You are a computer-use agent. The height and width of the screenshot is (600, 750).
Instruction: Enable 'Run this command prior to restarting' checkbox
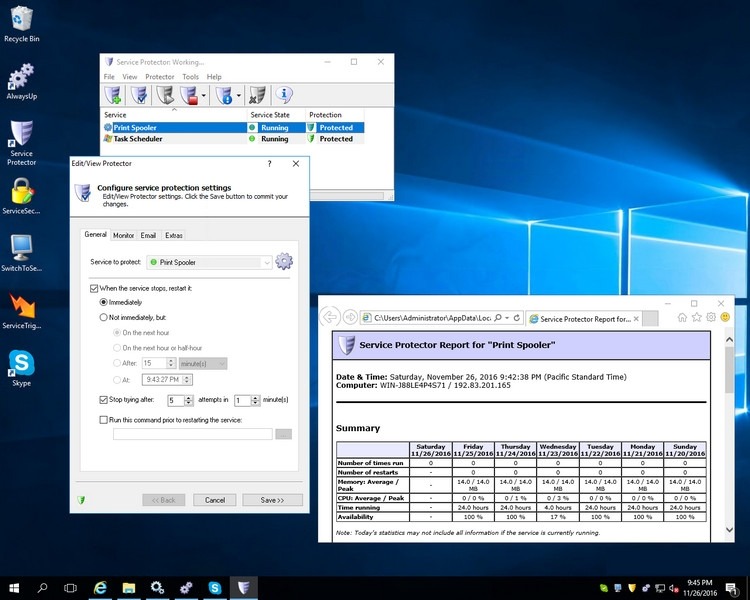(104, 420)
